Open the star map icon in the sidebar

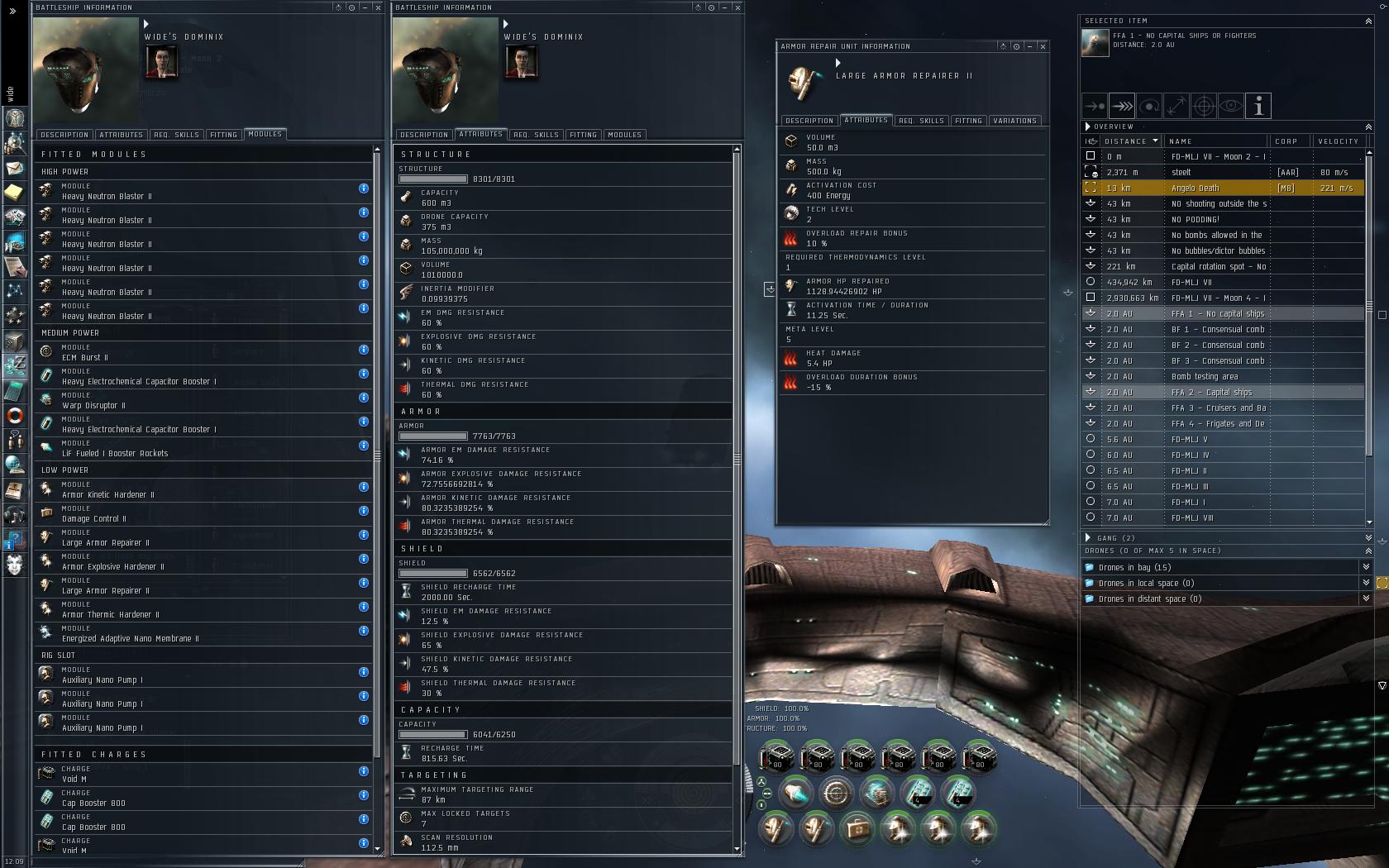pos(14,291)
